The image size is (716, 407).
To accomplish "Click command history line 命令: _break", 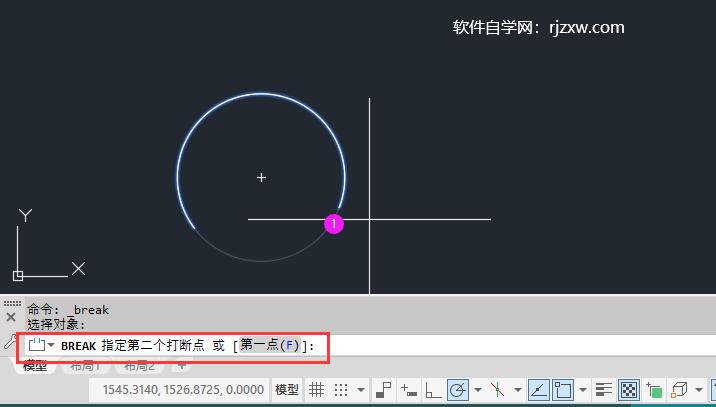I will pyautogui.click(x=68, y=309).
